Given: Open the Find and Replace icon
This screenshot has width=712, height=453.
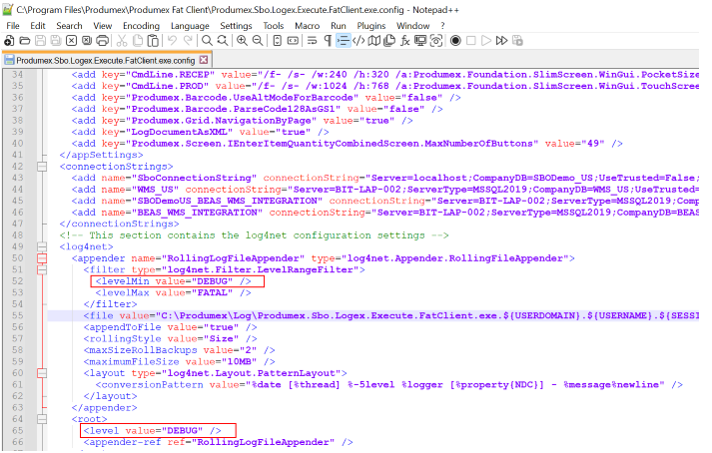Looking at the screenshot, I should point(222,41).
